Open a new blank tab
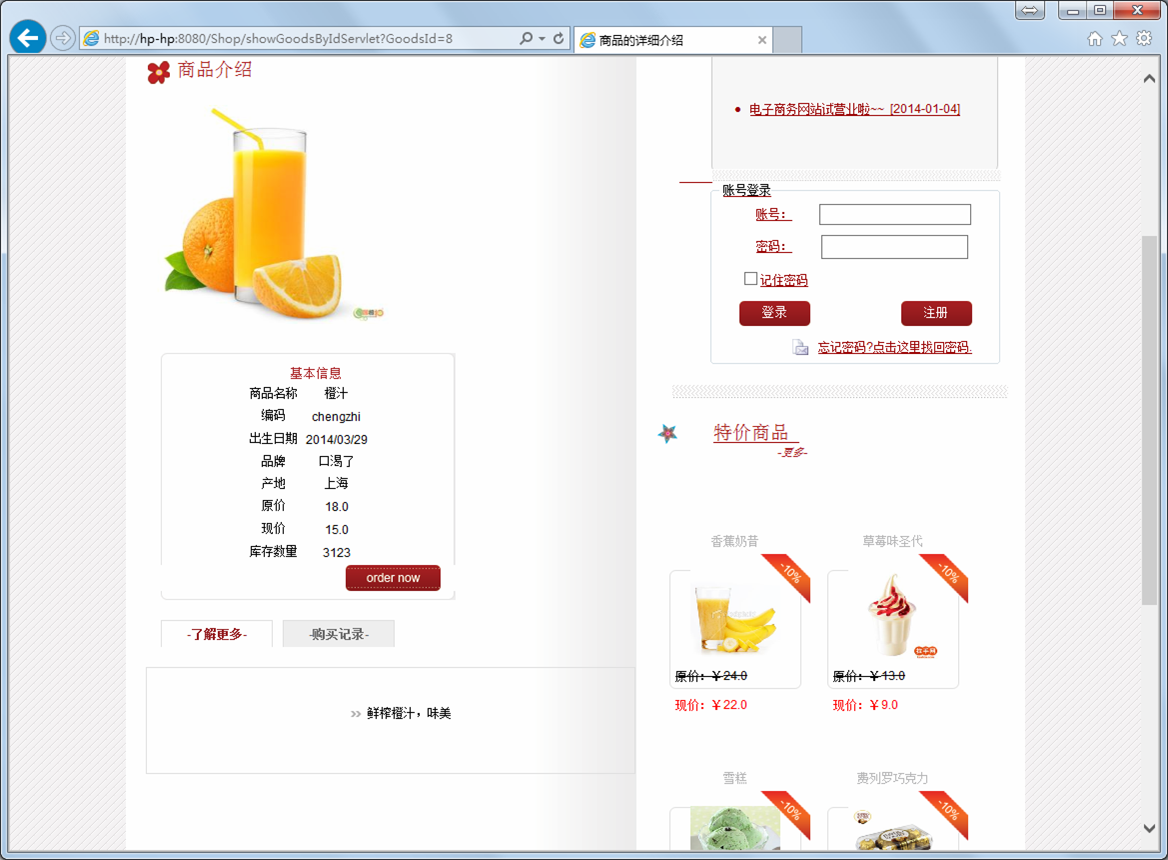Viewport: 1168px width, 860px height. click(x=787, y=40)
